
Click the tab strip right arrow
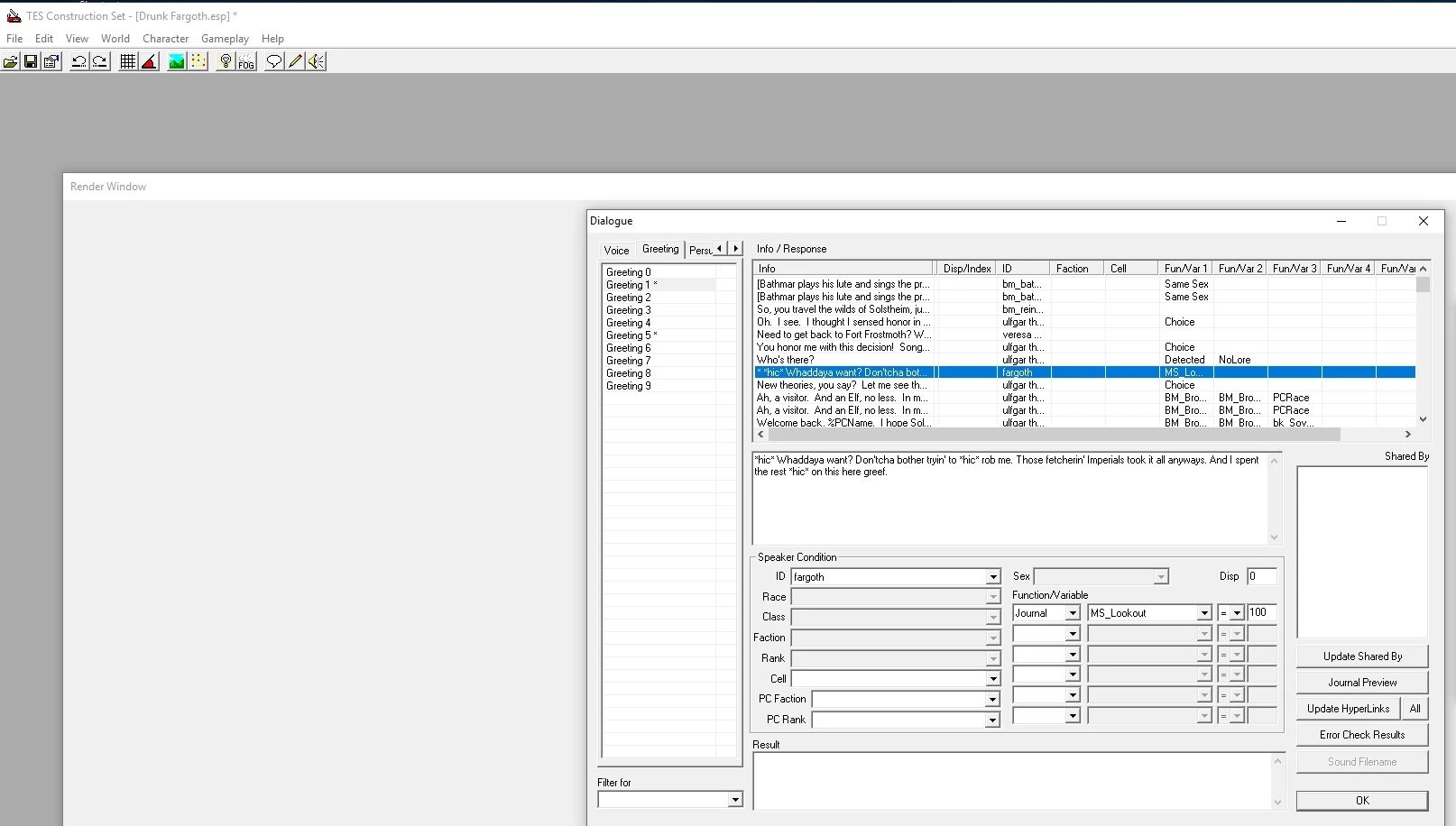click(x=735, y=248)
